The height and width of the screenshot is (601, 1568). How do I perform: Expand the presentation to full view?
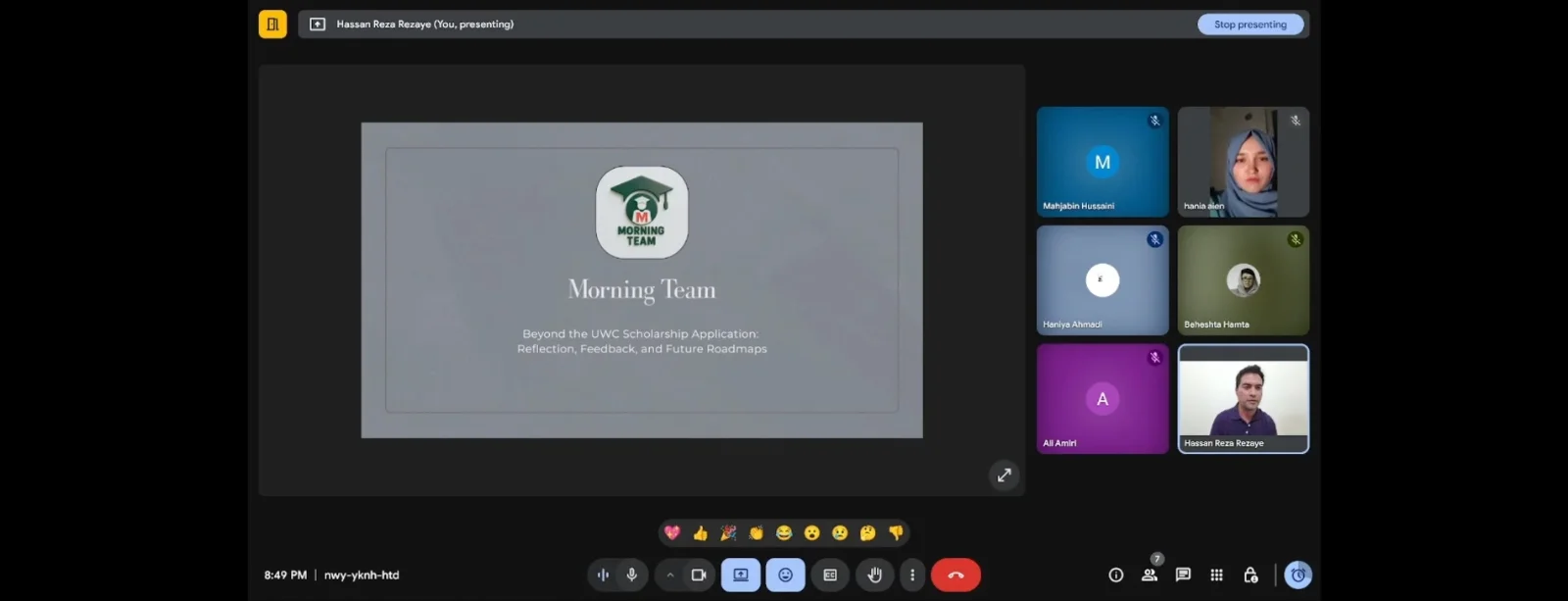1004,476
